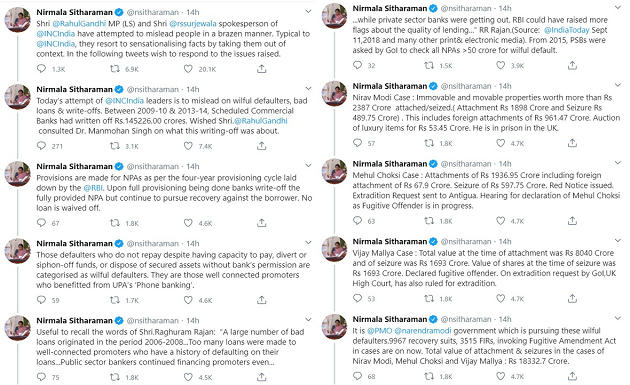
Task: Retweet the tweet about Rs.145226.00 crores write-offs
Action: [x=115, y=145]
